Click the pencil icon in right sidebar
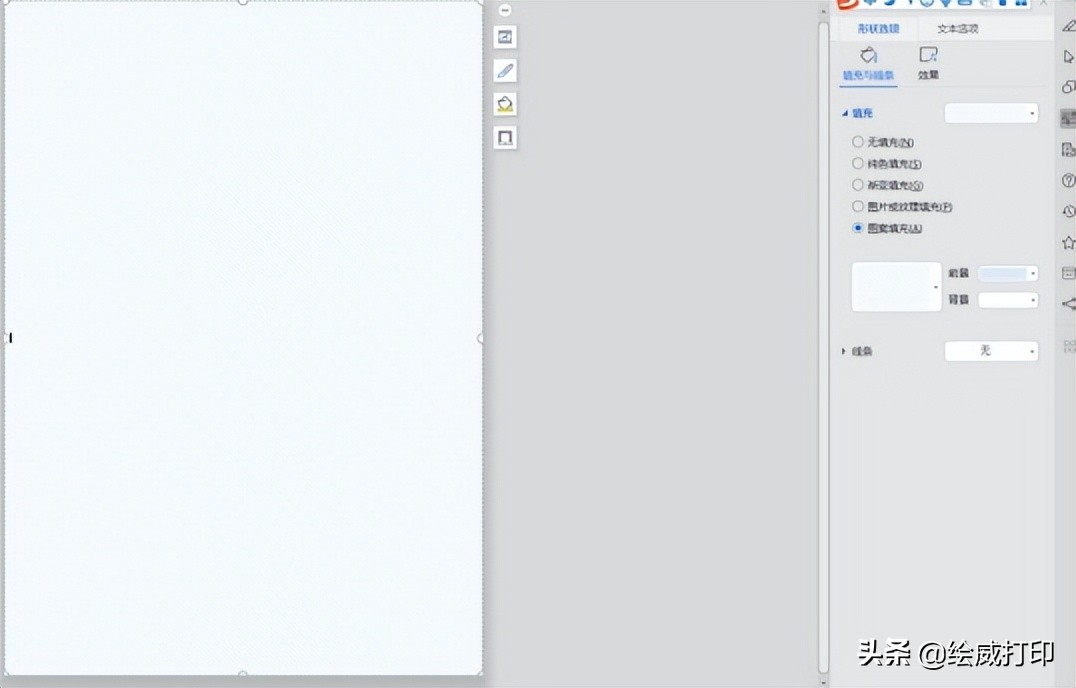This screenshot has width=1076, height=688. [x=1068, y=26]
